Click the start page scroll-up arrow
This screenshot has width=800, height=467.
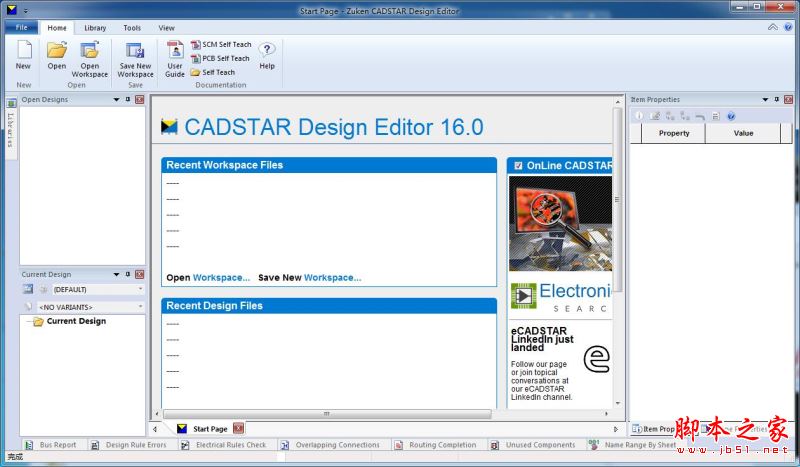point(618,102)
